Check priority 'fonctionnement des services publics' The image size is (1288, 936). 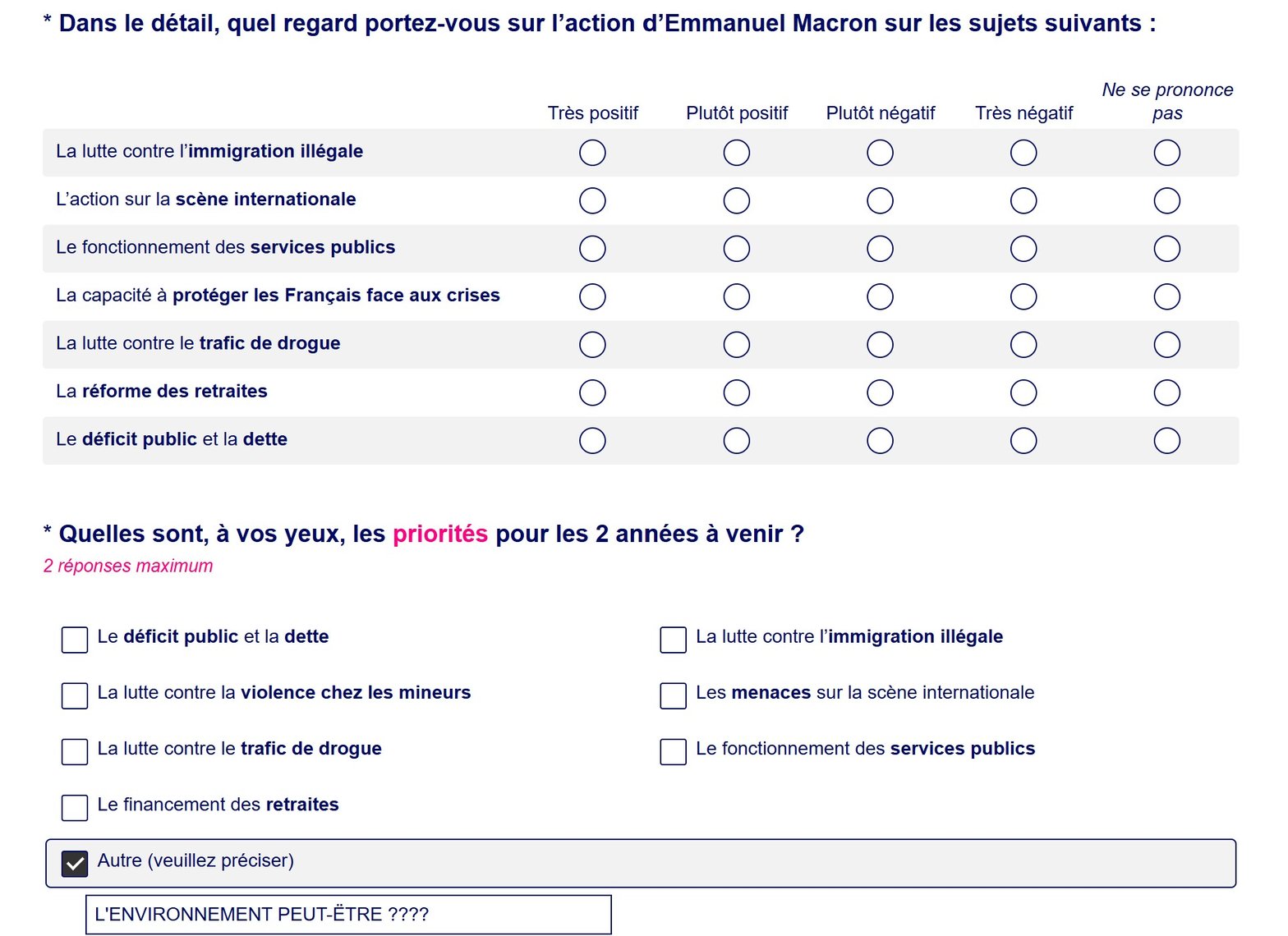click(674, 752)
